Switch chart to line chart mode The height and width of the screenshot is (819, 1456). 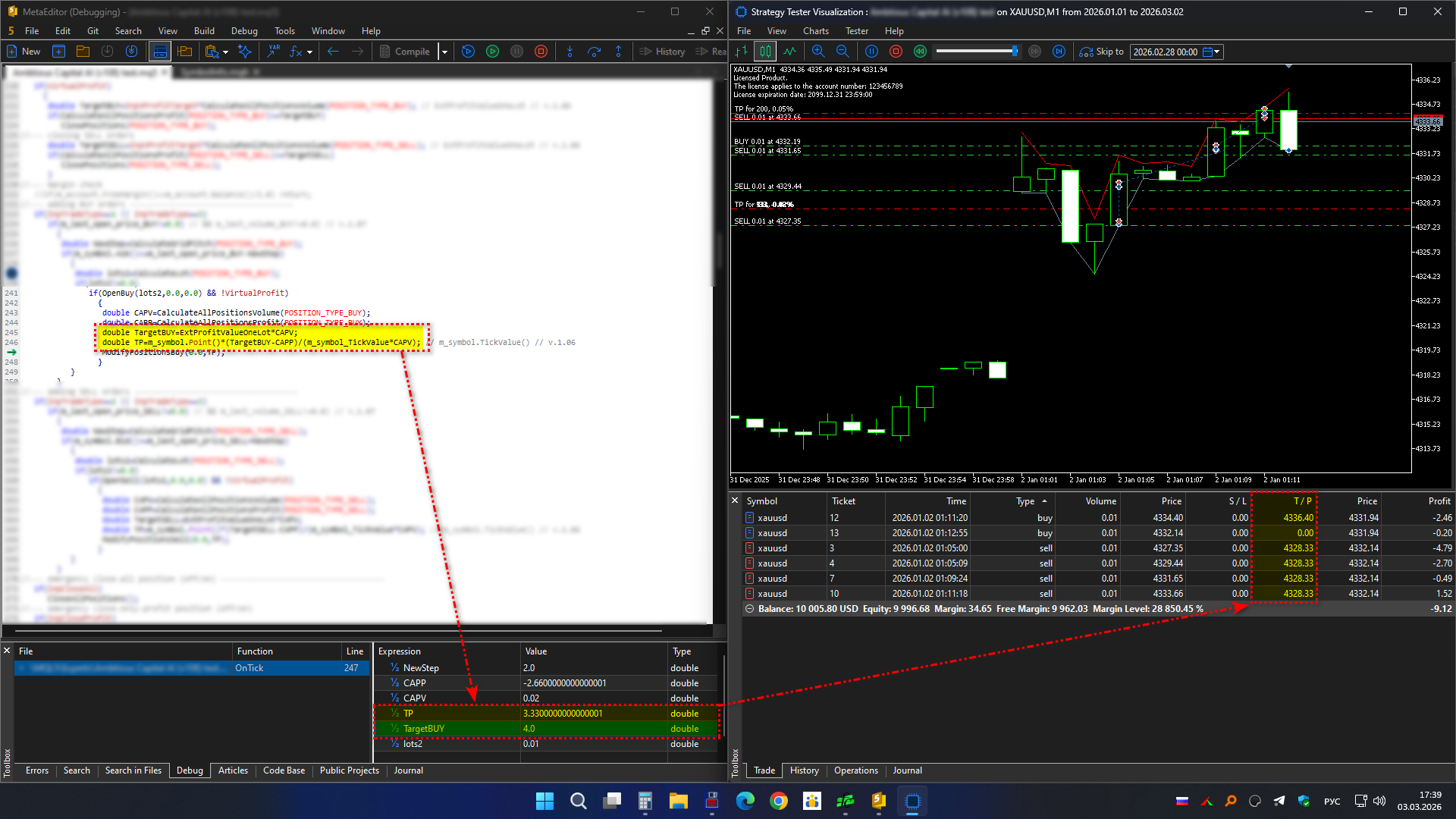pyautogui.click(x=790, y=52)
